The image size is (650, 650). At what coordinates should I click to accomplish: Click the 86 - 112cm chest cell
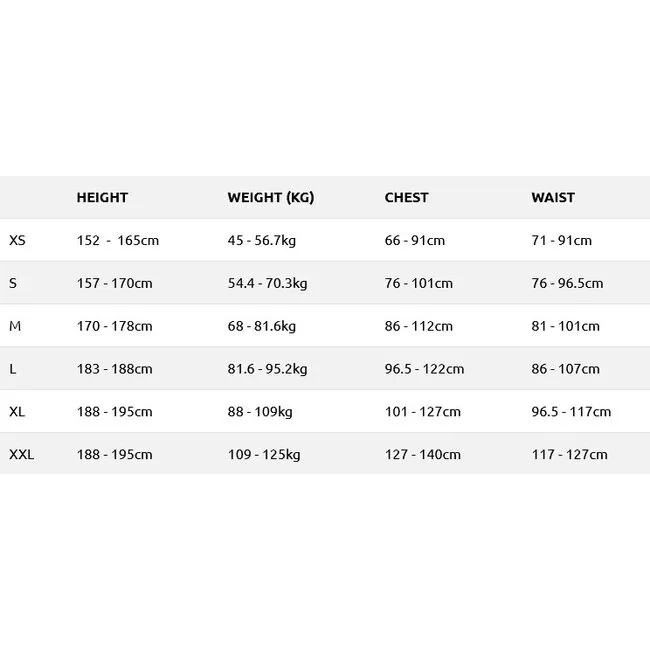pos(418,326)
